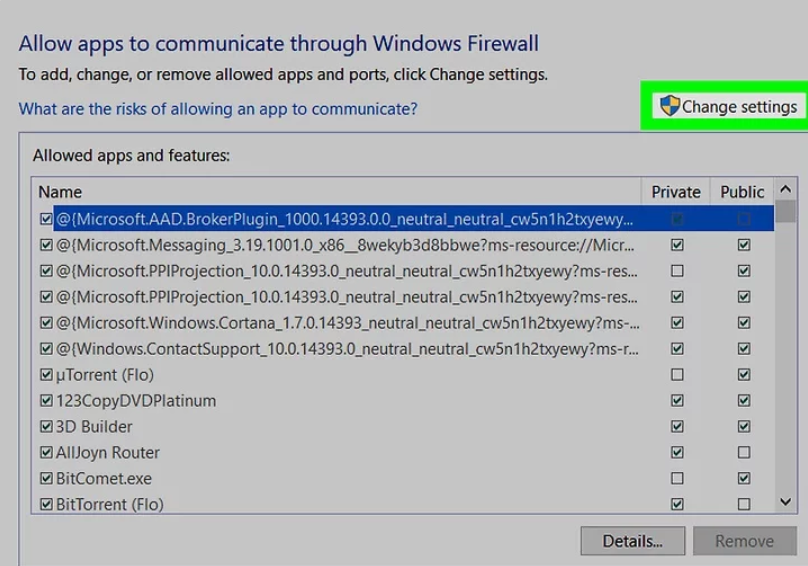Click the vertical scrollbar thumb
808x566 pixels.
[785, 211]
